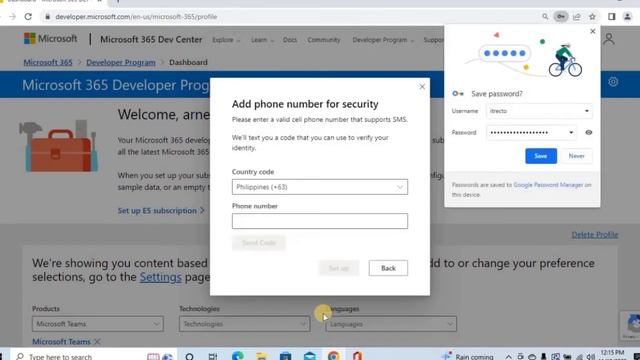Image resolution: width=640 pixels, height=360 pixels.
Task: Bookmark this page with the star icon
Action: click(592, 17)
